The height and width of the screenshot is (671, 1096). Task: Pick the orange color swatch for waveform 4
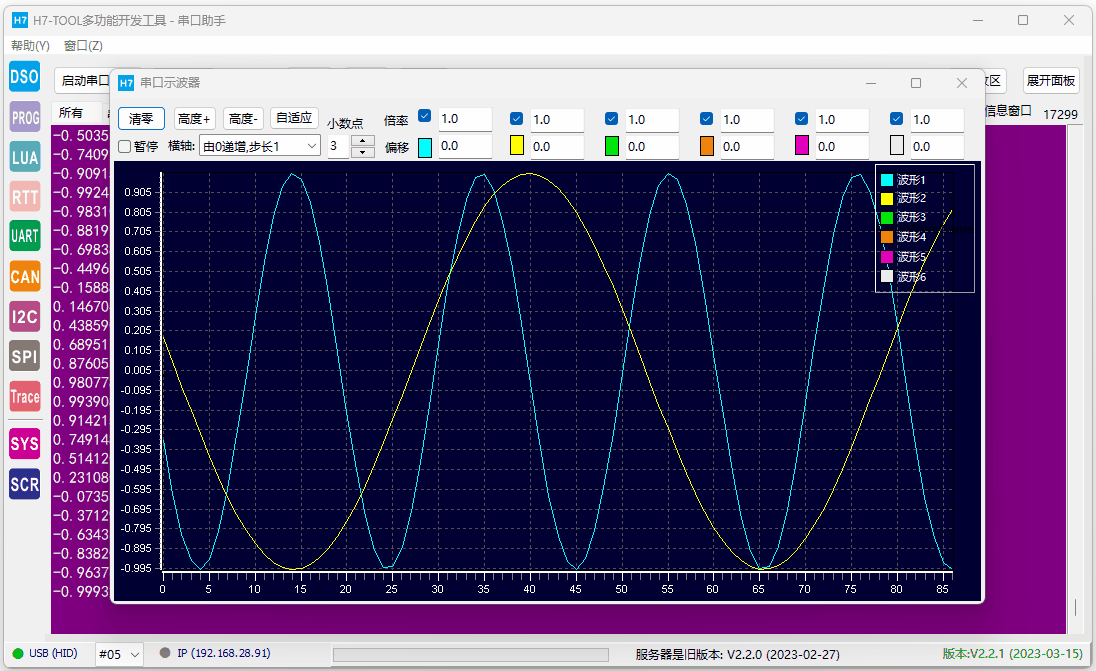[707, 145]
